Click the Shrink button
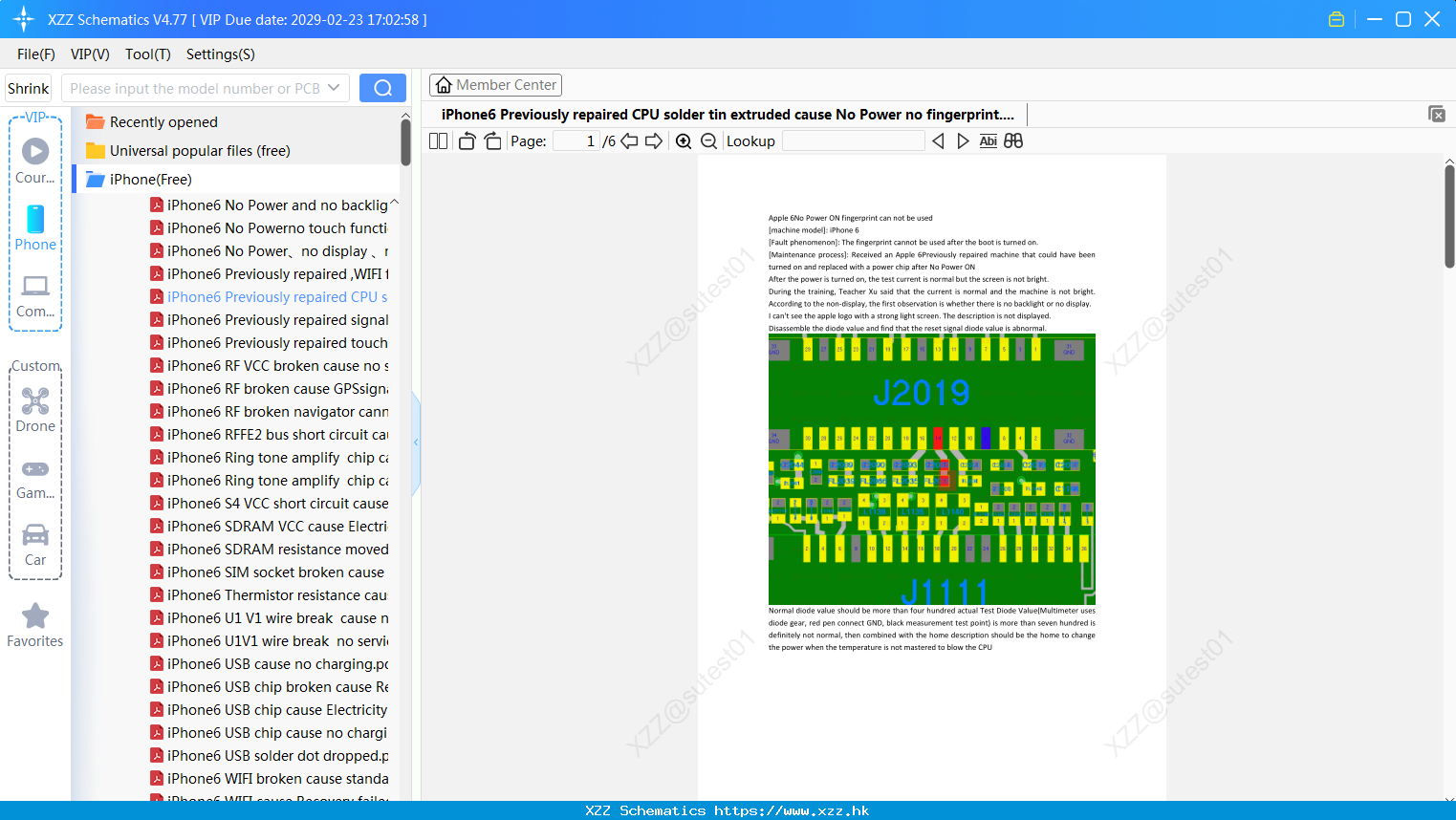The height and width of the screenshot is (820, 1456). [28, 88]
